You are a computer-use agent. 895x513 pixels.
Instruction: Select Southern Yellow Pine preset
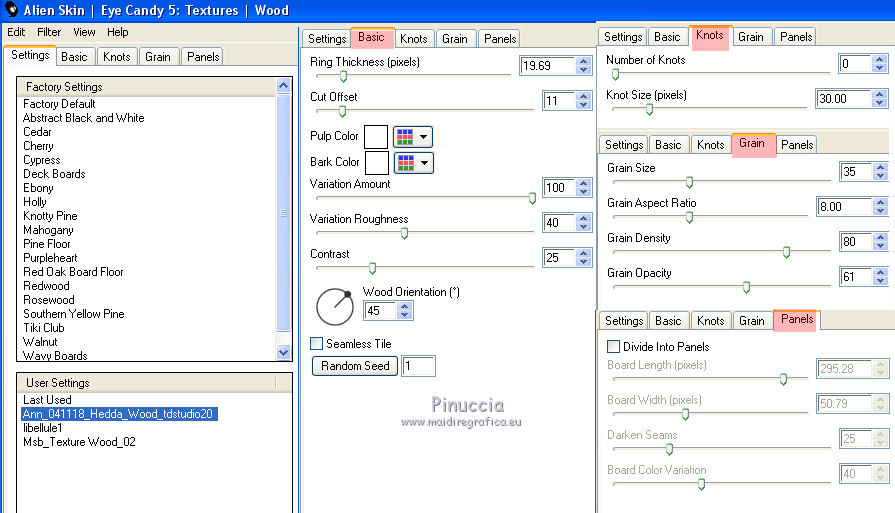[x=74, y=314]
